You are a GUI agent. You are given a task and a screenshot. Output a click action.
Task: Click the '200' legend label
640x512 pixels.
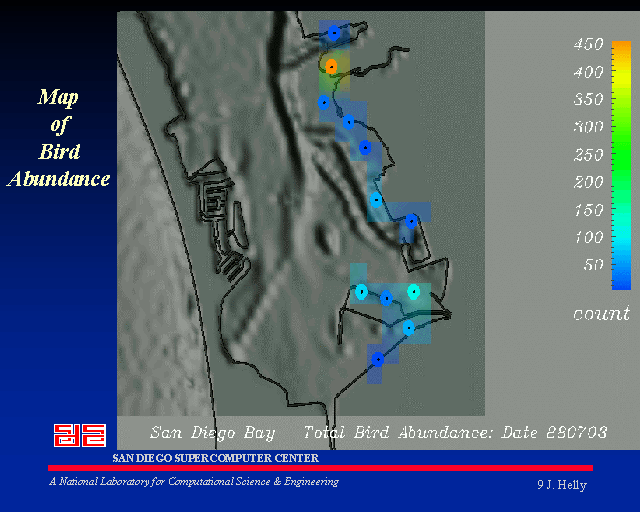[588, 182]
